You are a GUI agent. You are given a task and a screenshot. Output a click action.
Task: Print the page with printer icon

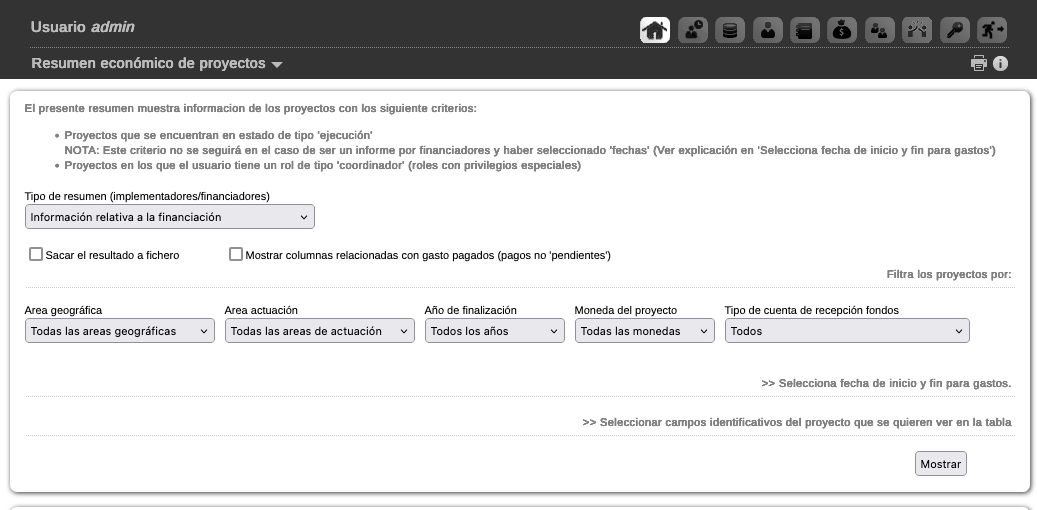tap(979, 64)
